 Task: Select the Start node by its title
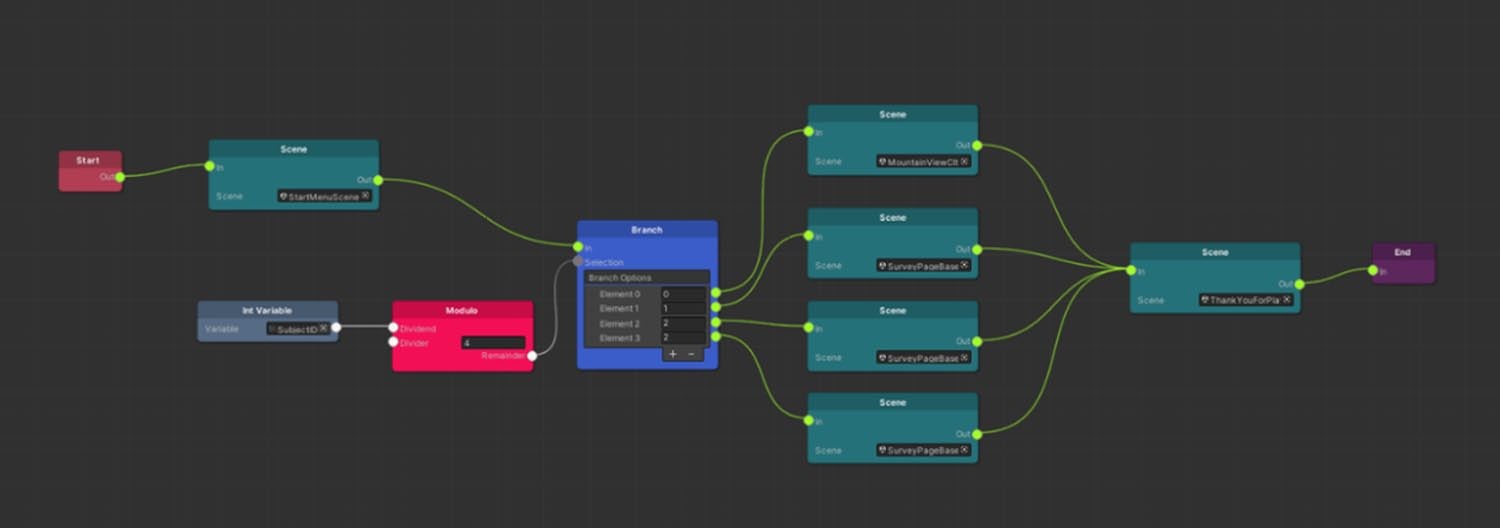pyautogui.click(x=89, y=160)
